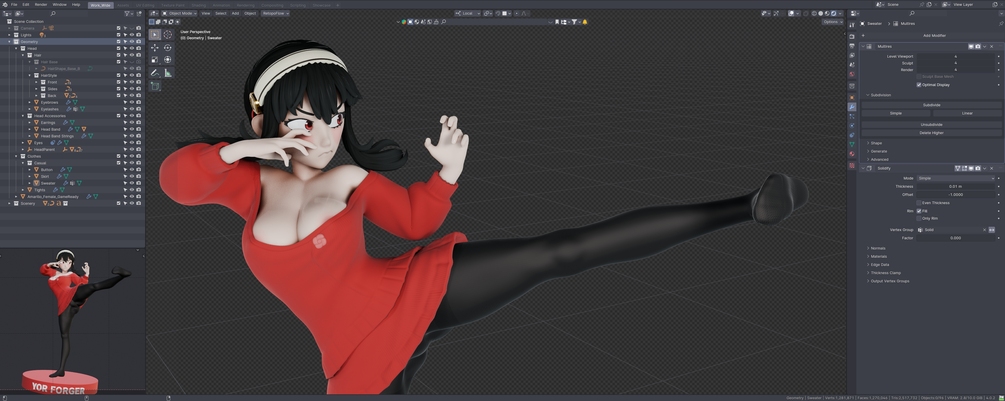Select the Select Box tool
This screenshot has height=401, width=1005.
(x=154, y=35)
